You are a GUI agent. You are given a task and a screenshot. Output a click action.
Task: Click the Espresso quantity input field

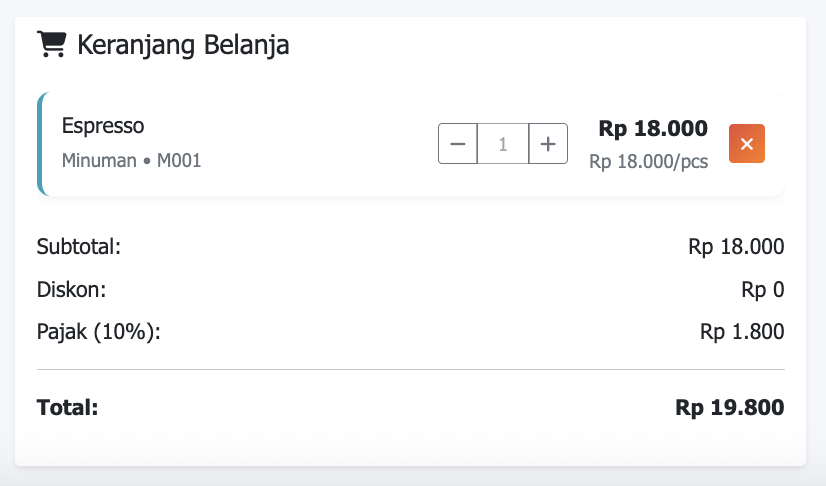tap(503, 144)
